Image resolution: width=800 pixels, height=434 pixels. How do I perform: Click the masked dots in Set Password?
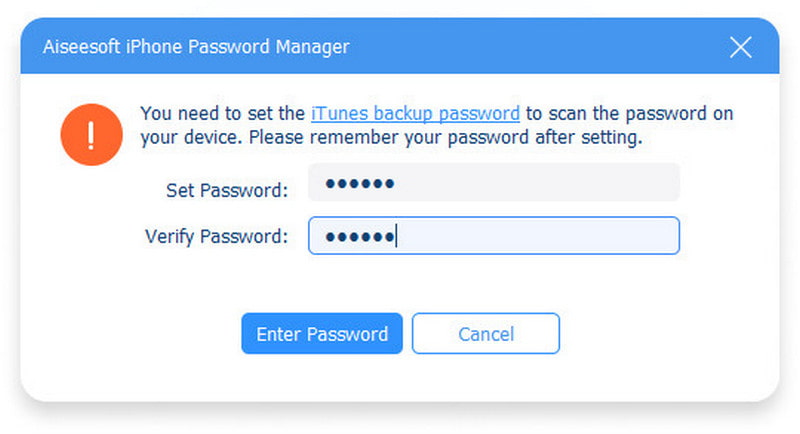[360, 183]
